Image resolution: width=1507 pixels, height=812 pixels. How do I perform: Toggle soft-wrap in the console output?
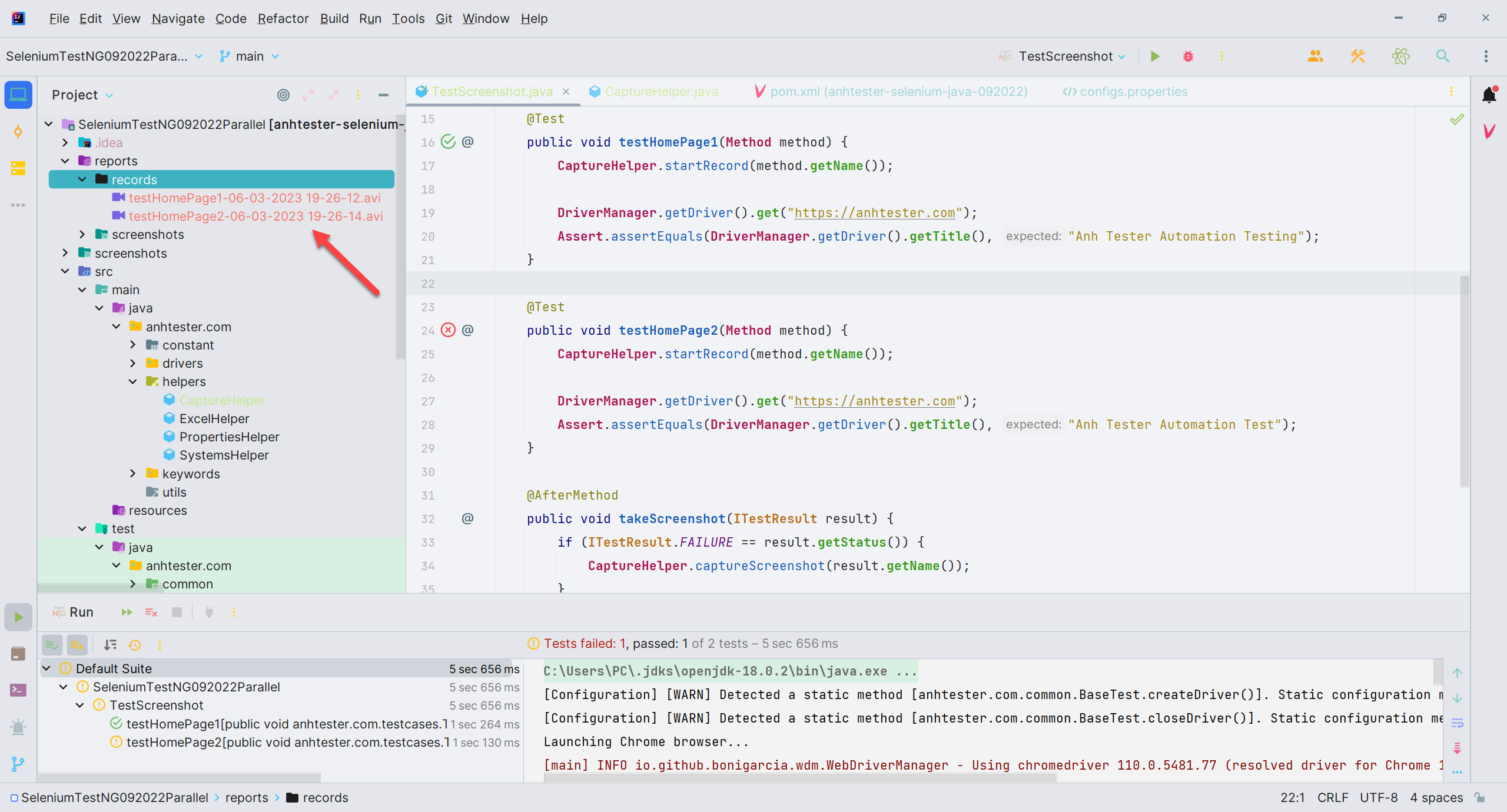click(1457, 723)
